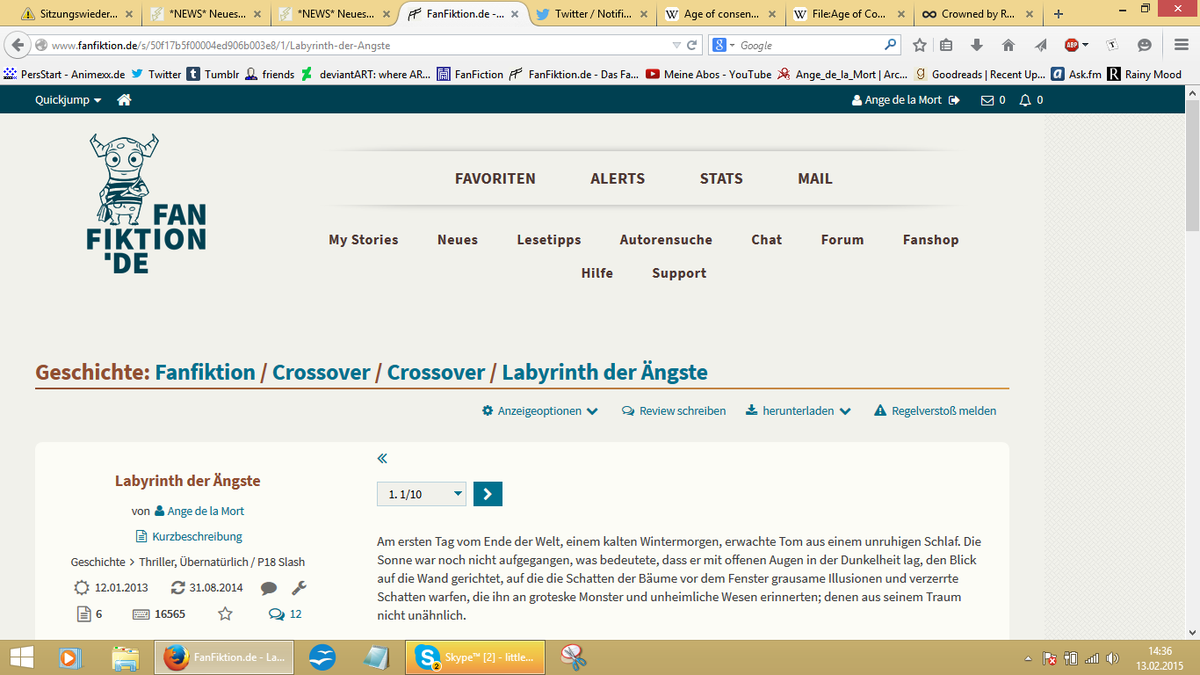
Task: Click the Firefox home toolbar icon
Action: tap(1008, 45)
